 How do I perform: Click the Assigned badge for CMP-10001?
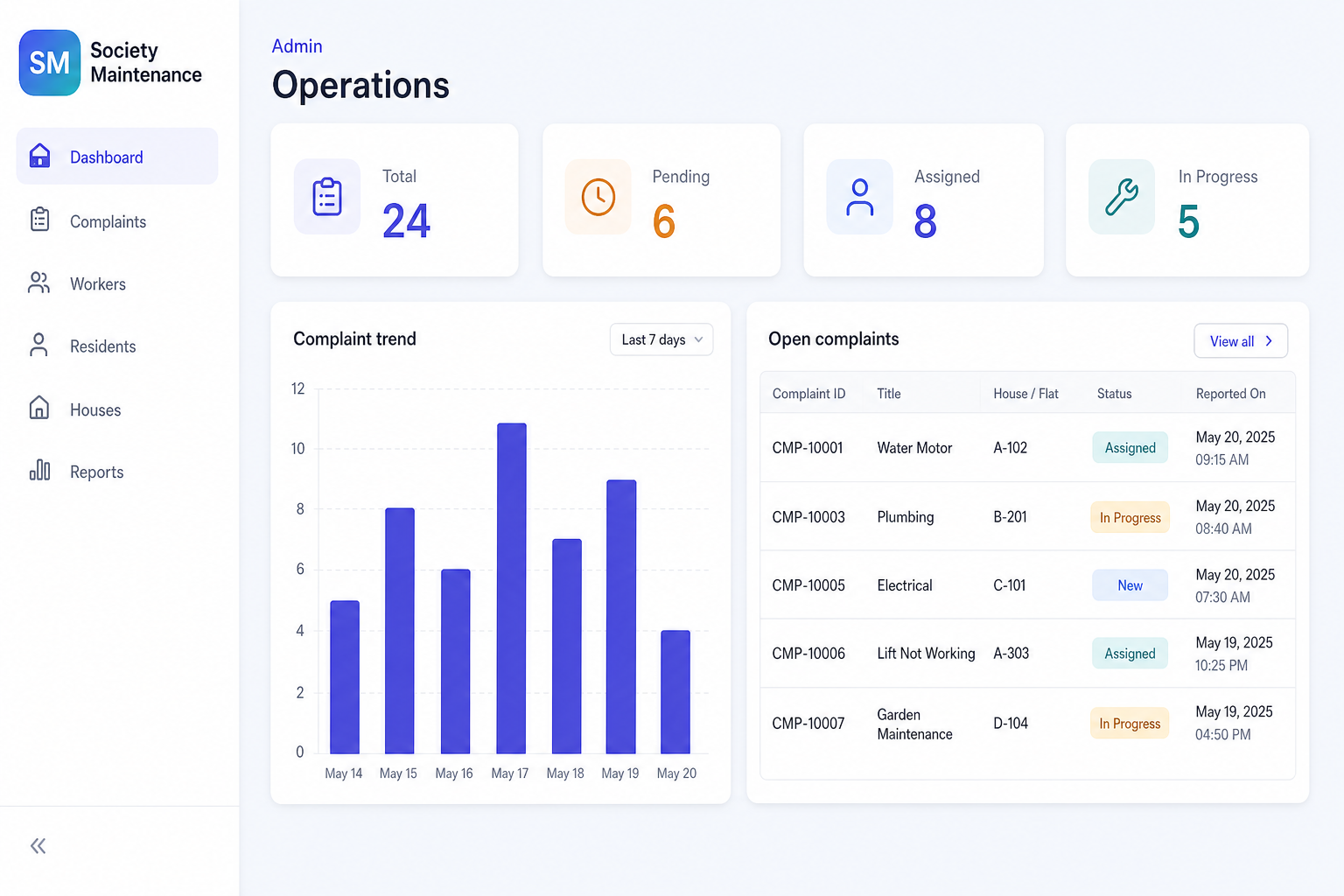pos(1130,448)
